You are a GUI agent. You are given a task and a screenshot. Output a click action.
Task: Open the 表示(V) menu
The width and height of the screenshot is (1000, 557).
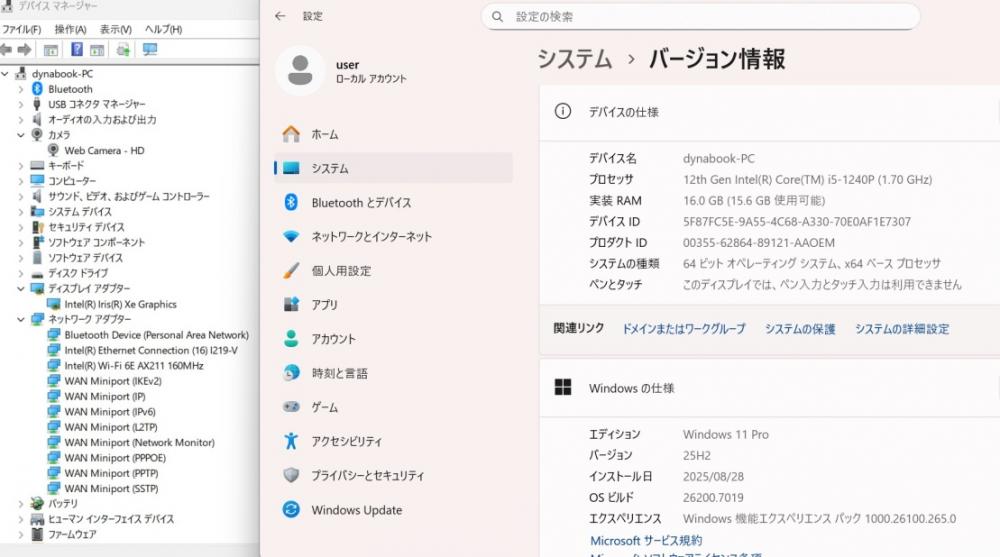(x=115, y=29)
